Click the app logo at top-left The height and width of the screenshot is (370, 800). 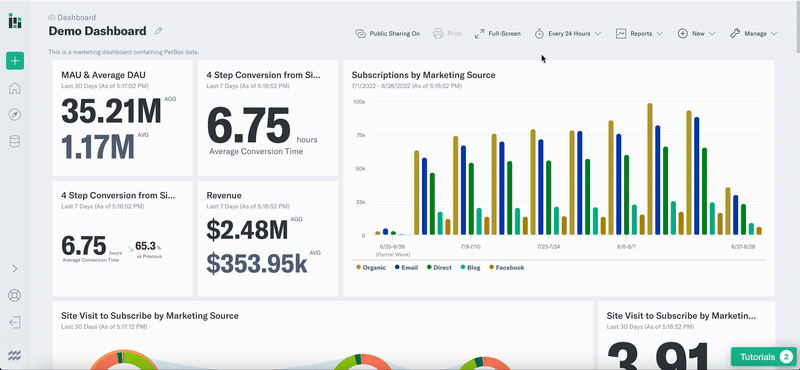pyautogui.click(x=15, y=21)
